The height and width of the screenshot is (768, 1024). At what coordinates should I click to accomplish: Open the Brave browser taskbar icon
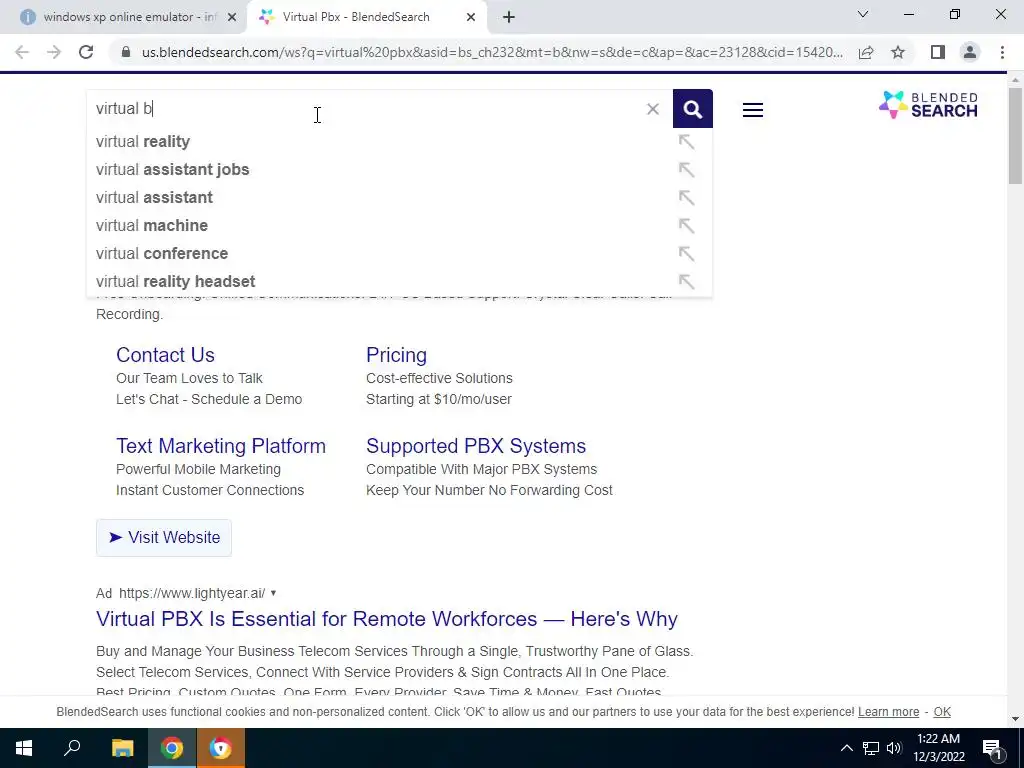click(x=221, y=748)
